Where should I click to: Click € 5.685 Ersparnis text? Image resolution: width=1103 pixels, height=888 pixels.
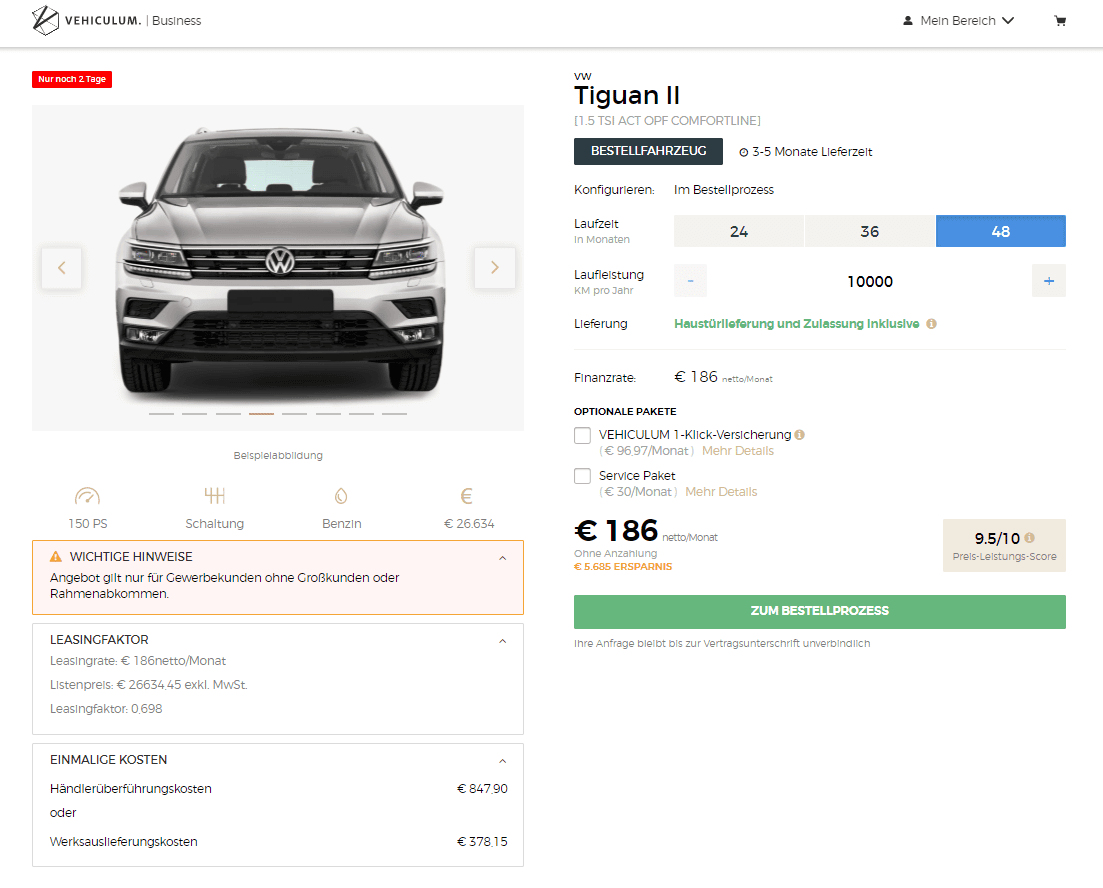pyautogui.click(x=623, y=567)
